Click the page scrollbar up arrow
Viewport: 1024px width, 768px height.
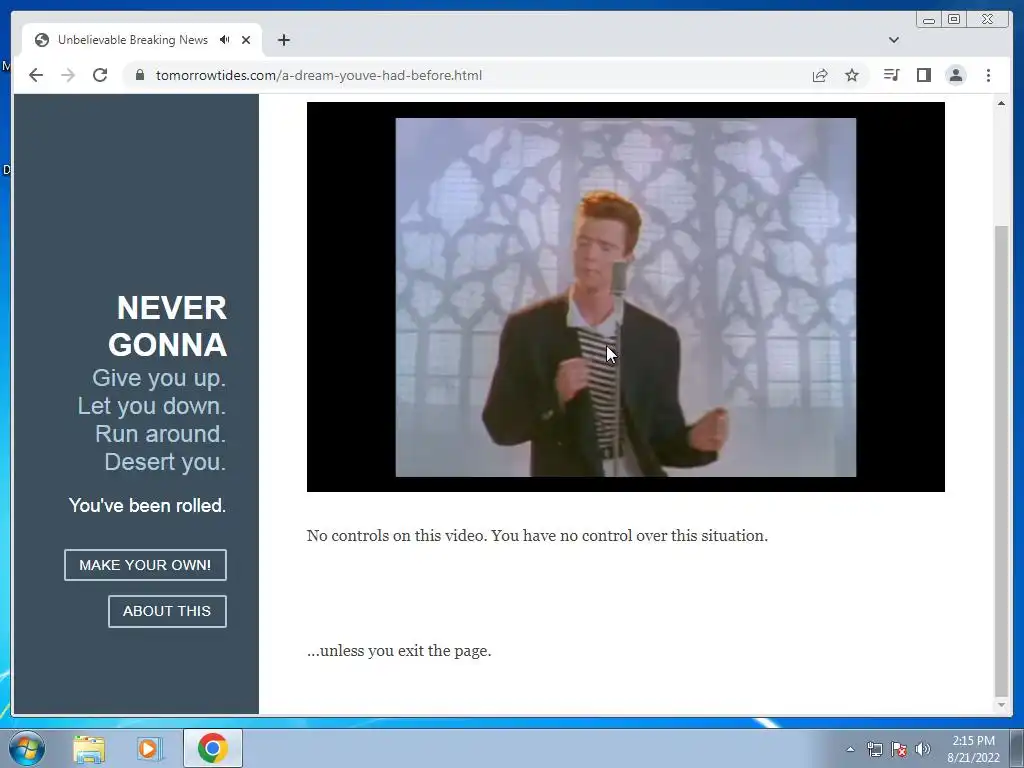(x=1001, y=103)
